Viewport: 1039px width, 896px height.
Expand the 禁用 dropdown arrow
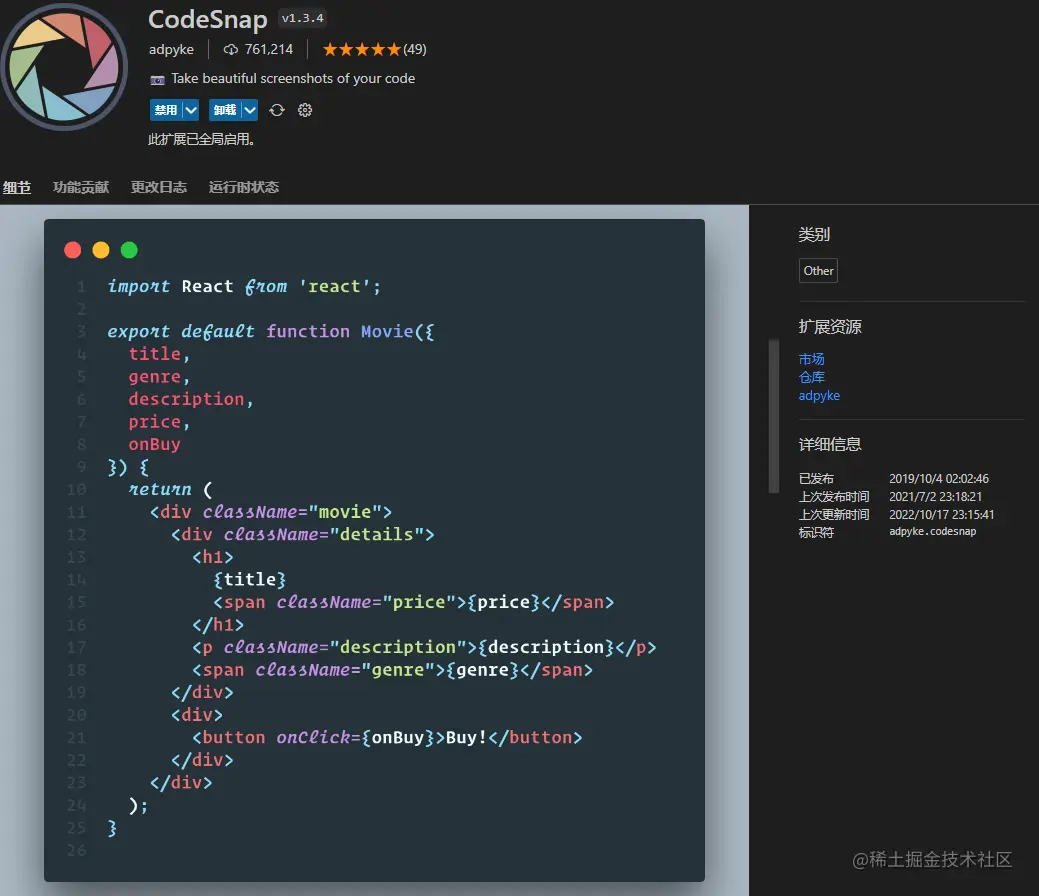[191, 110]
